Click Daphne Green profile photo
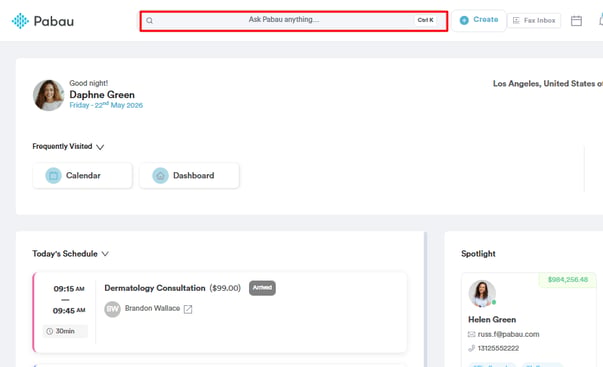Viewport: 603px width, 367px height. tap(48, 95)
